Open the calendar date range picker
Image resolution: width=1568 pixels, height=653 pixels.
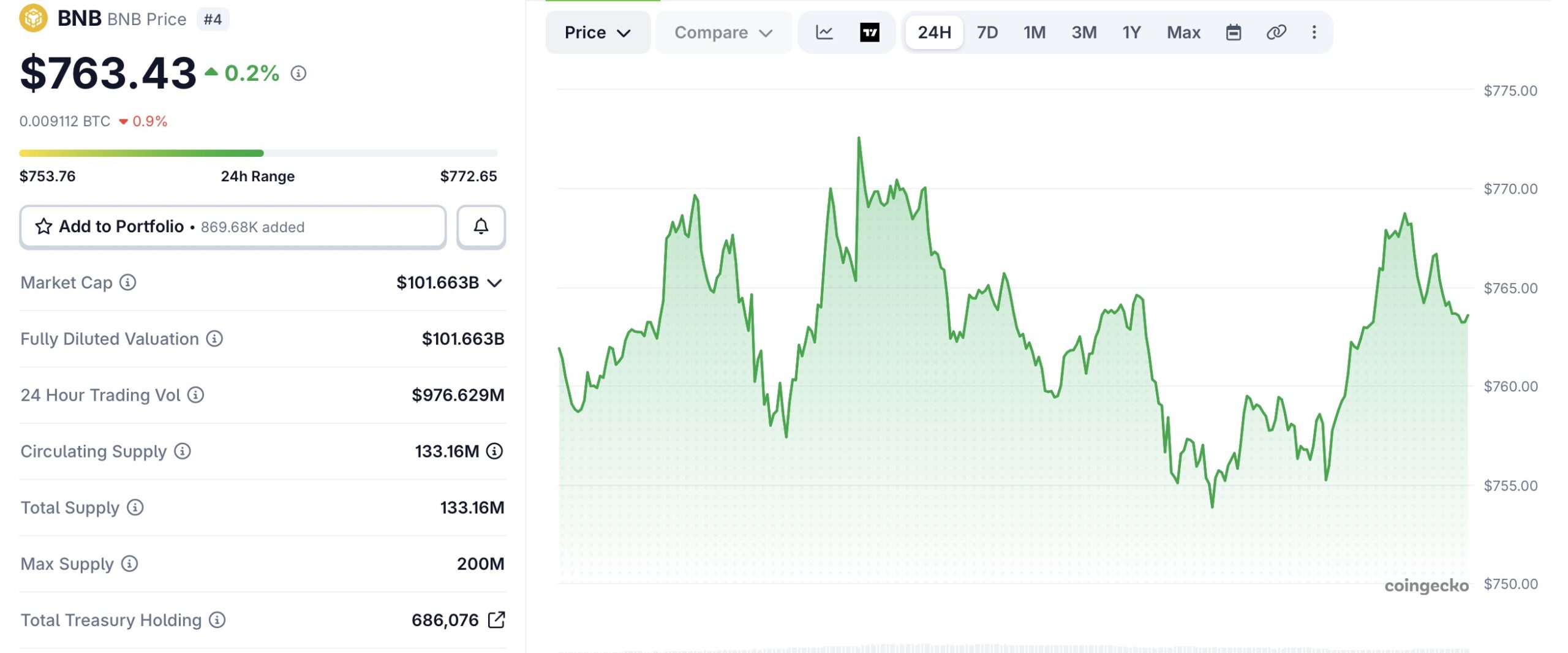pyautogui.click(x=1234, y=32)
